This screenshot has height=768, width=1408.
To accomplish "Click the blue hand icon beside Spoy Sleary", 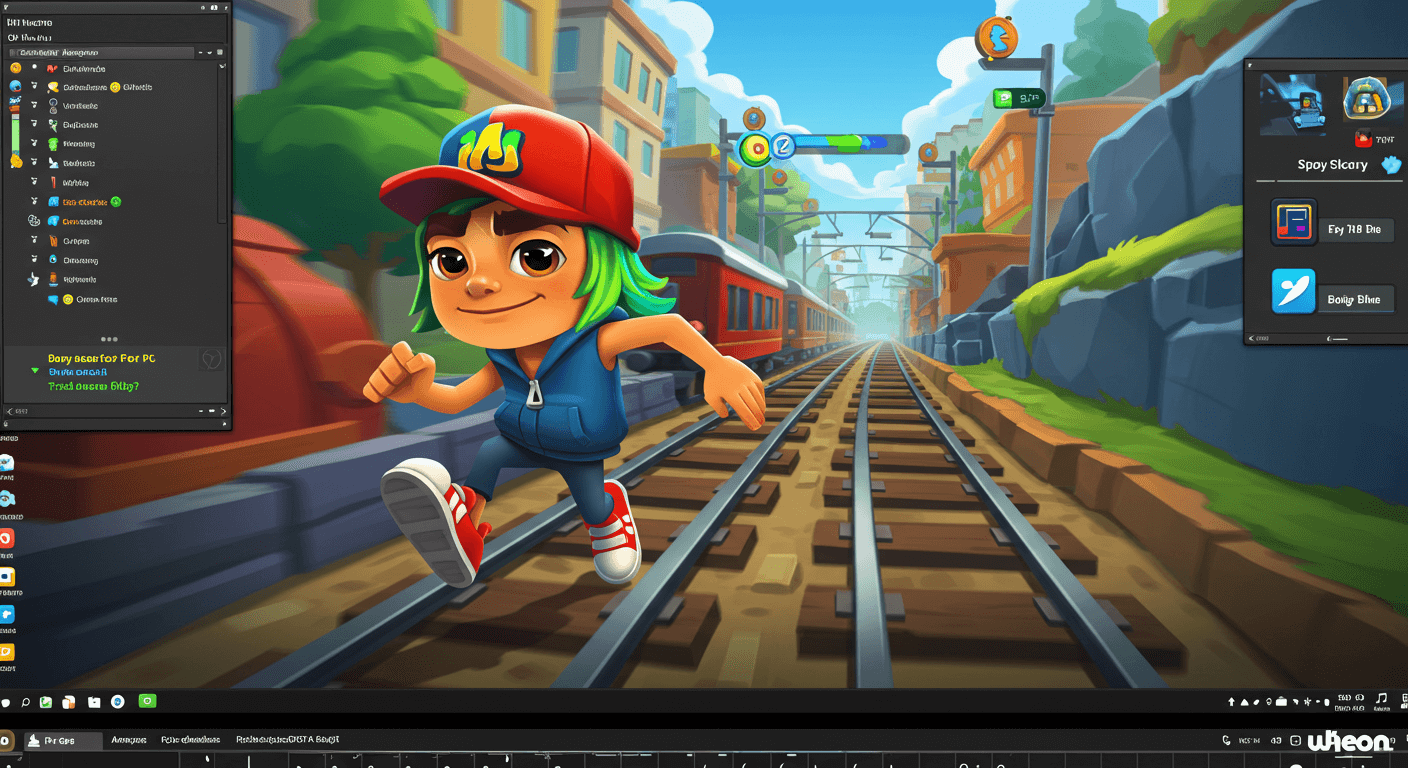I will (1391, 165).
